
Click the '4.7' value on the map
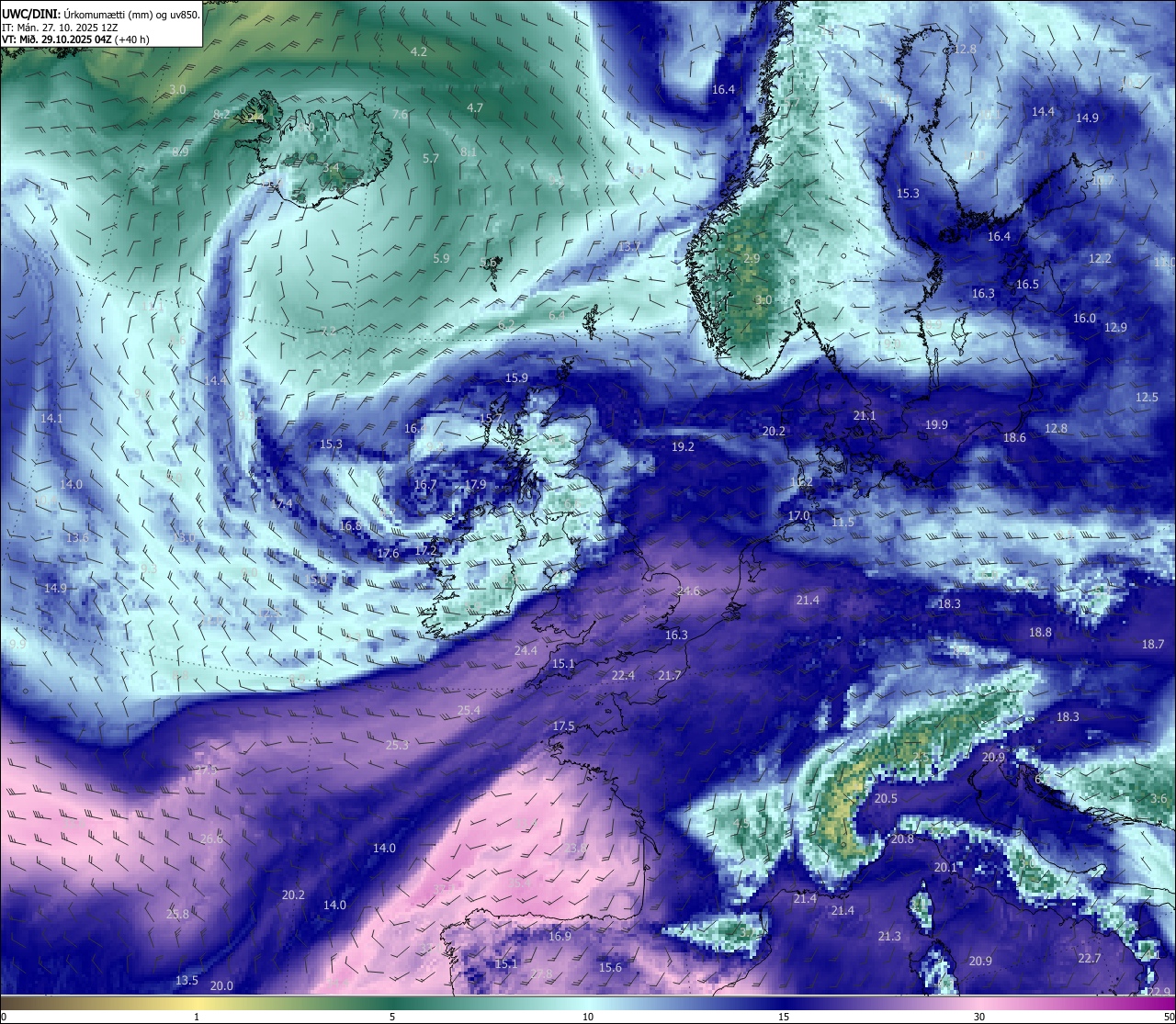[x=475, y=108]
